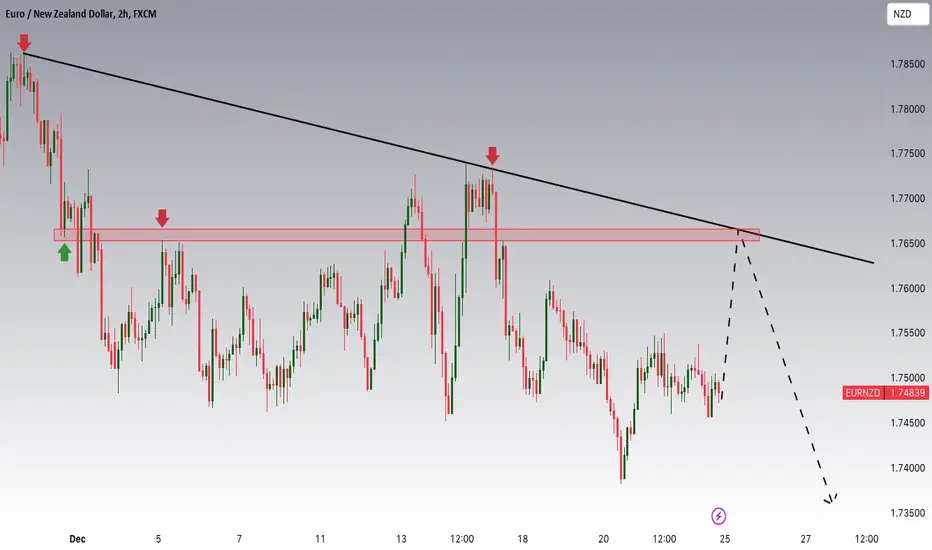Click the 1.74500 price axis label
The width and height of the screenshot is (932, 550).
click(907, 423)
